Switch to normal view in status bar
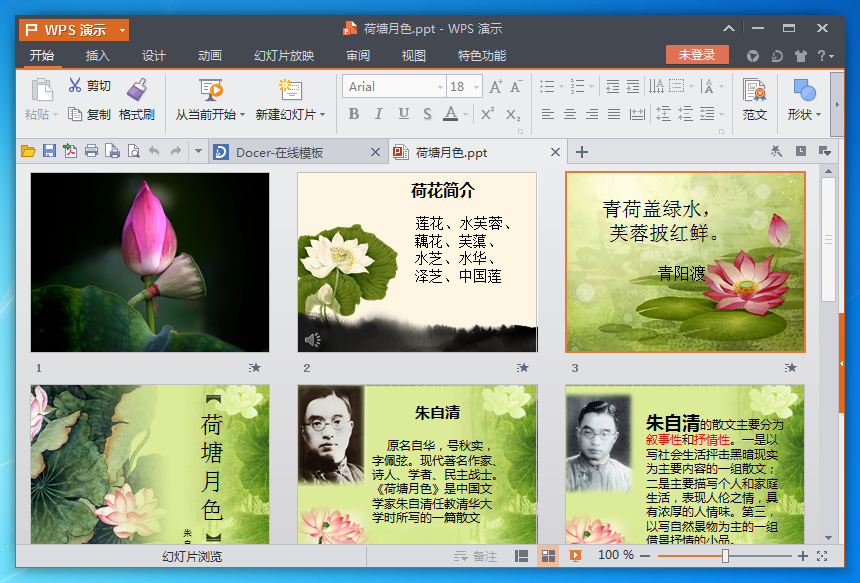Viewport: 860px width, 583px height. pyautogui.click(x=521, y=556)
